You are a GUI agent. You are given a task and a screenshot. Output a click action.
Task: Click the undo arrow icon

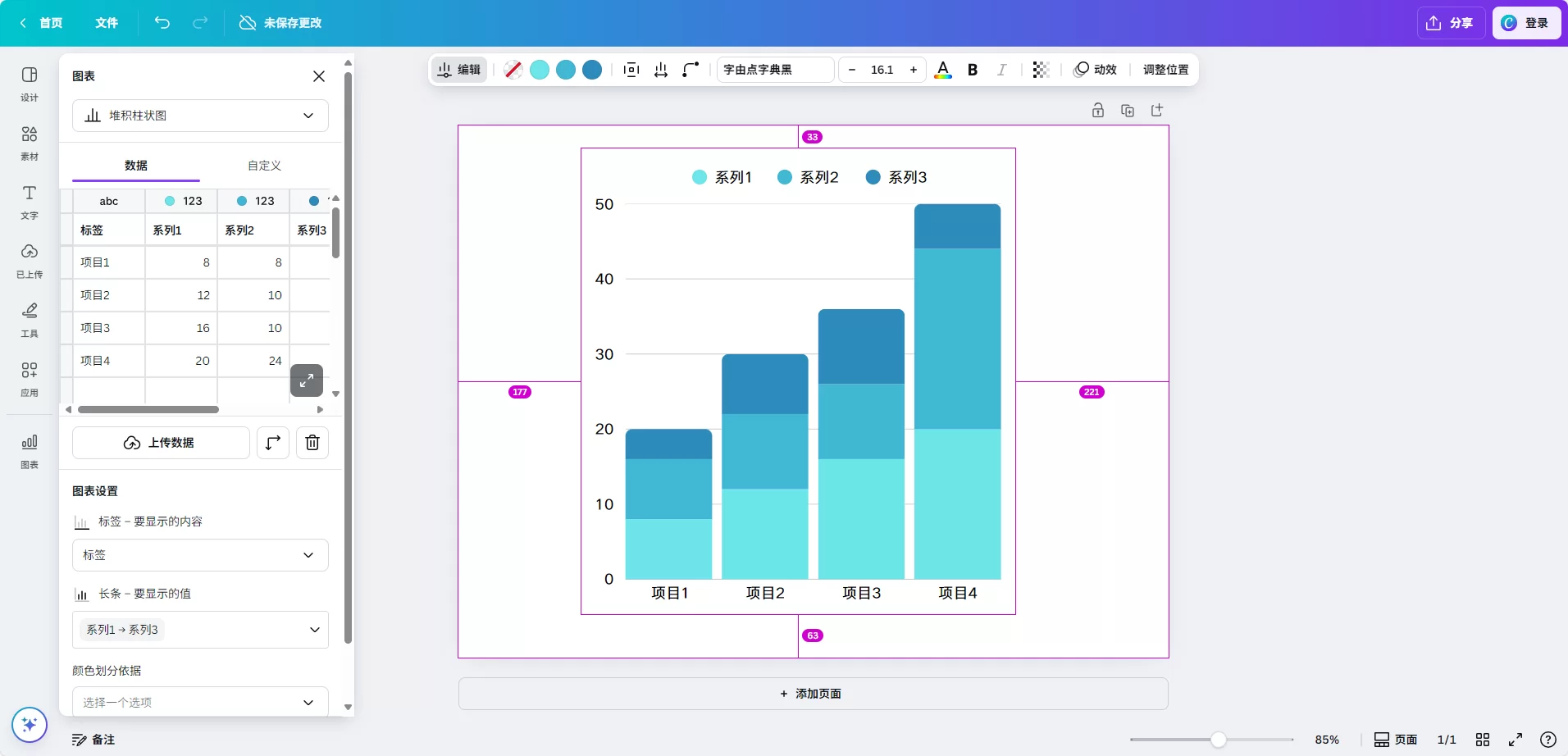pos(162,23)
